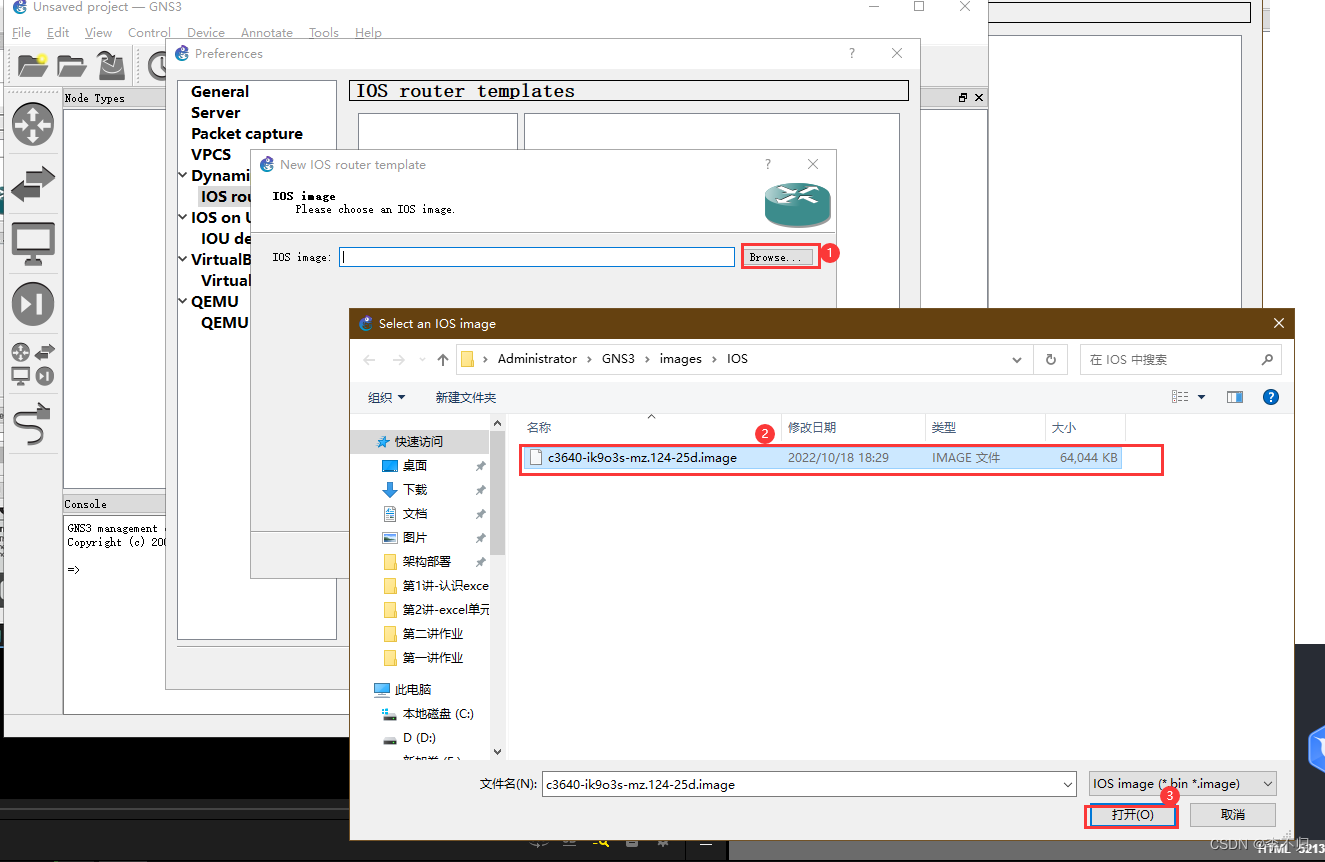The width and height of the screenshot is (1325, 862).
Task: Click the New IOS router template help question mark
Action: coord(768,164)
